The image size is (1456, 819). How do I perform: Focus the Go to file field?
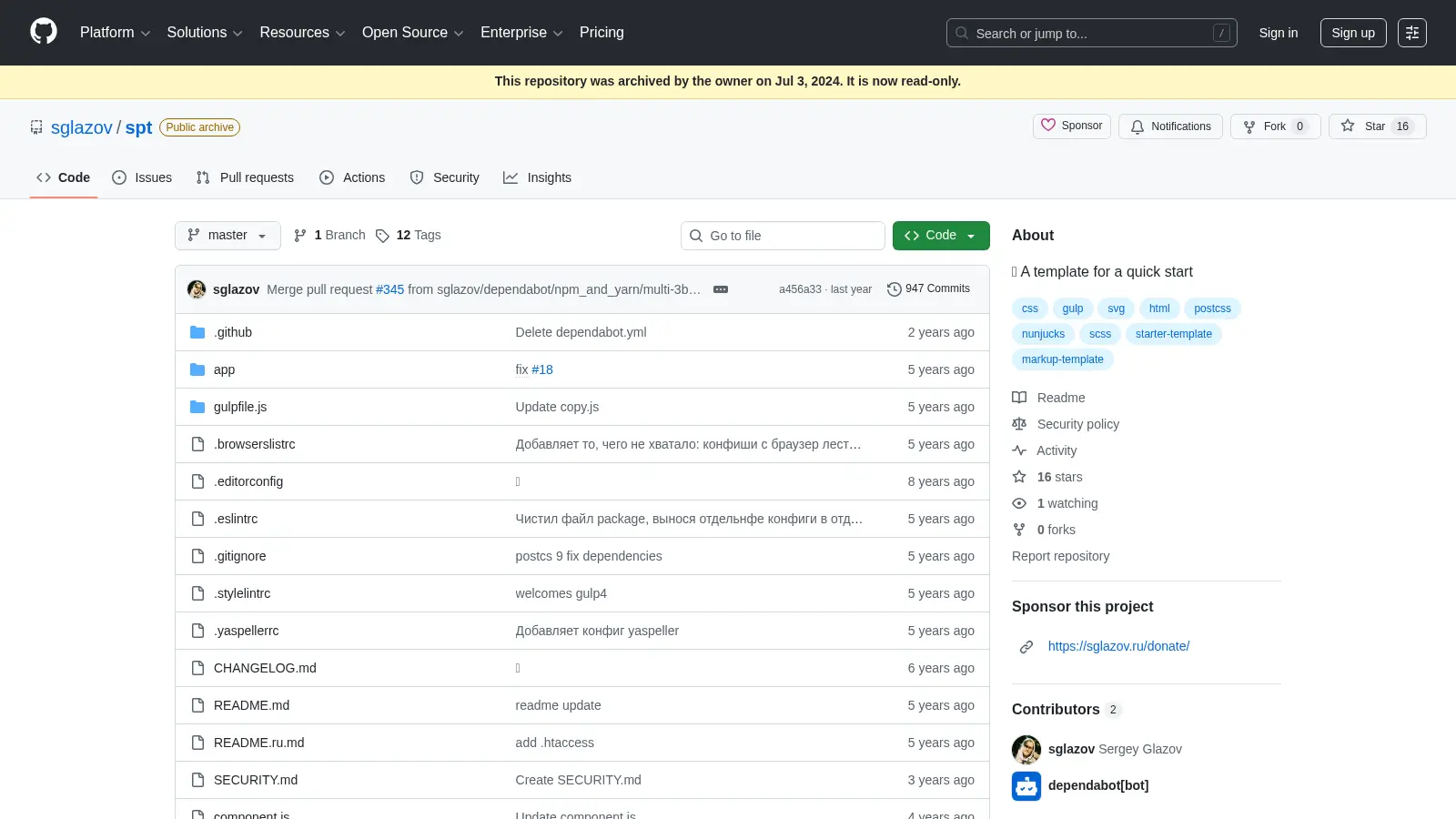click(x=783, y=236)
